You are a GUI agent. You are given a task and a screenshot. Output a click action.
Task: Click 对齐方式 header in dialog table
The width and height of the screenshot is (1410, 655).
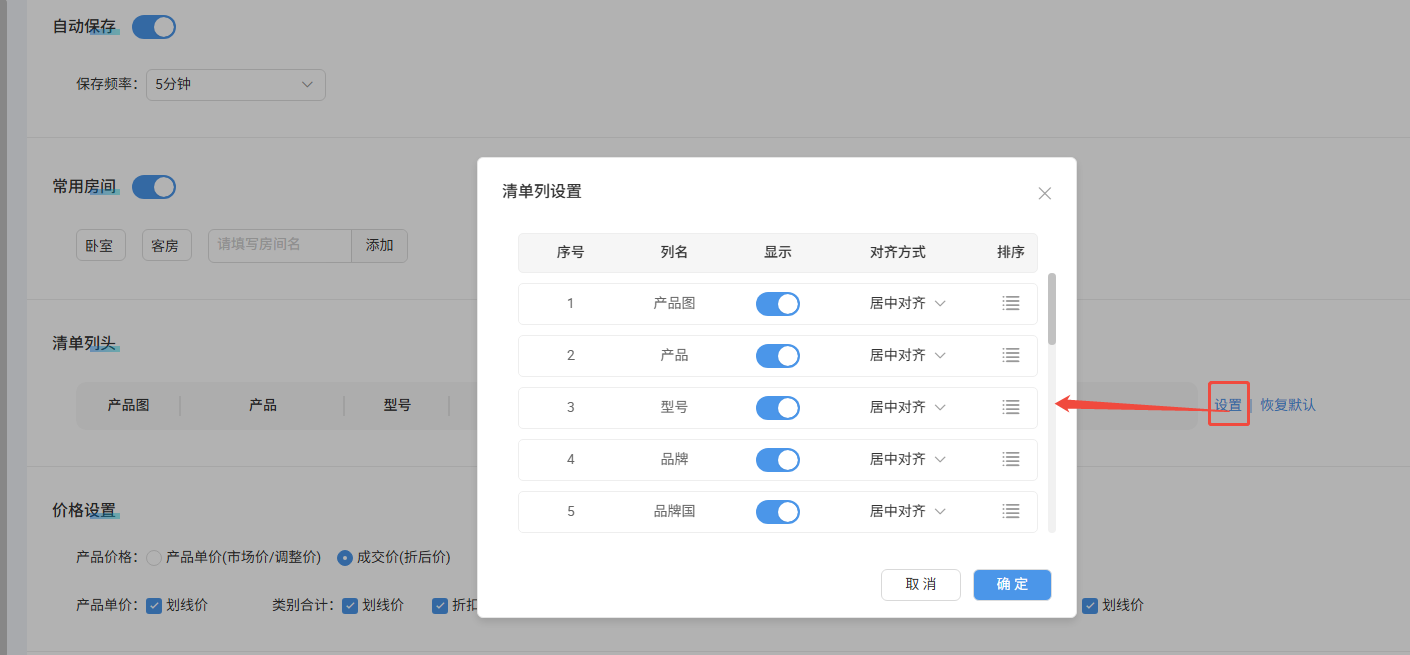(x=898, y=252)
